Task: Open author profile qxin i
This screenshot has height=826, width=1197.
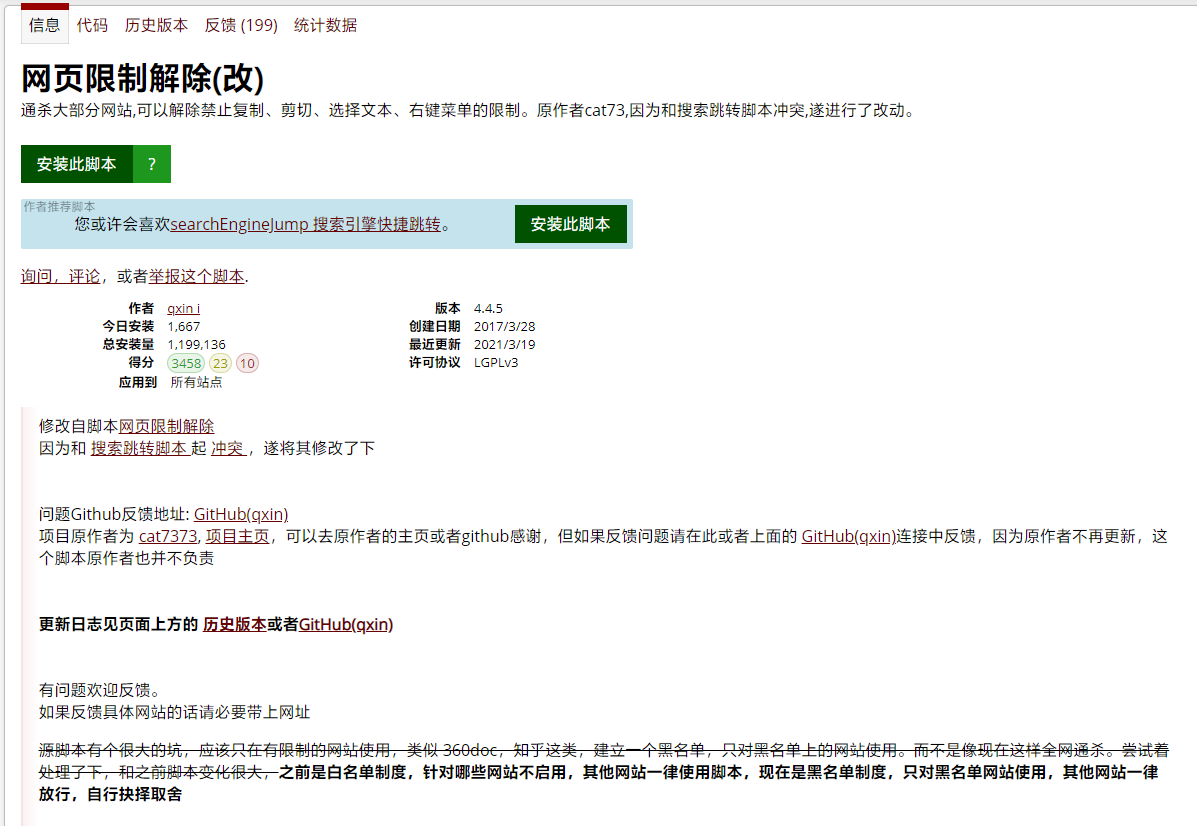Action: 183,307
